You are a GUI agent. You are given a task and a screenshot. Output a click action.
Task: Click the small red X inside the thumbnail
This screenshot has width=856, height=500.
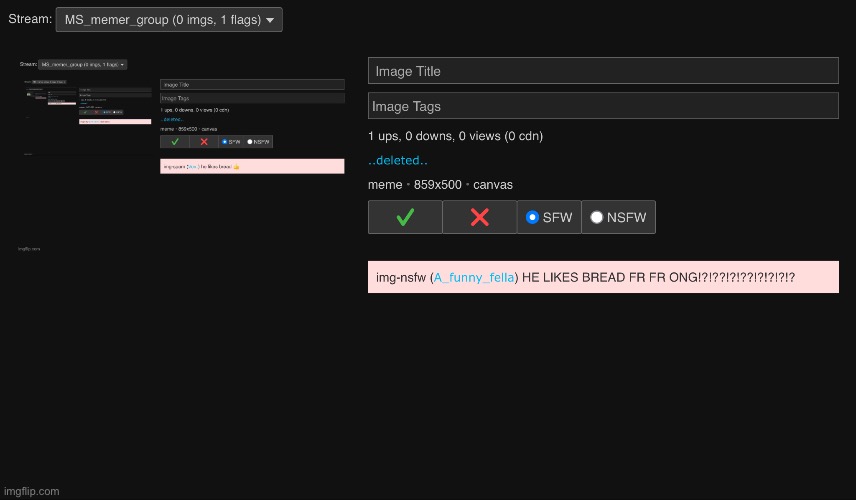204,141
